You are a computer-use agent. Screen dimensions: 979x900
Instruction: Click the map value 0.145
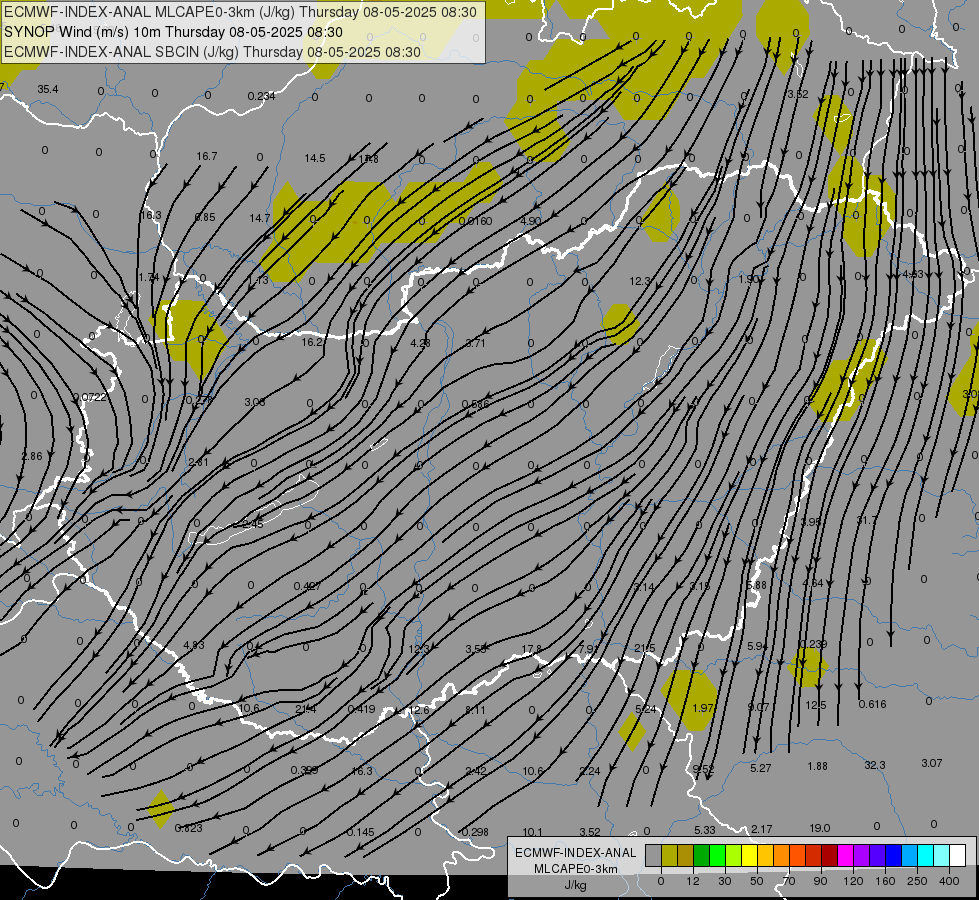[361, 832]
